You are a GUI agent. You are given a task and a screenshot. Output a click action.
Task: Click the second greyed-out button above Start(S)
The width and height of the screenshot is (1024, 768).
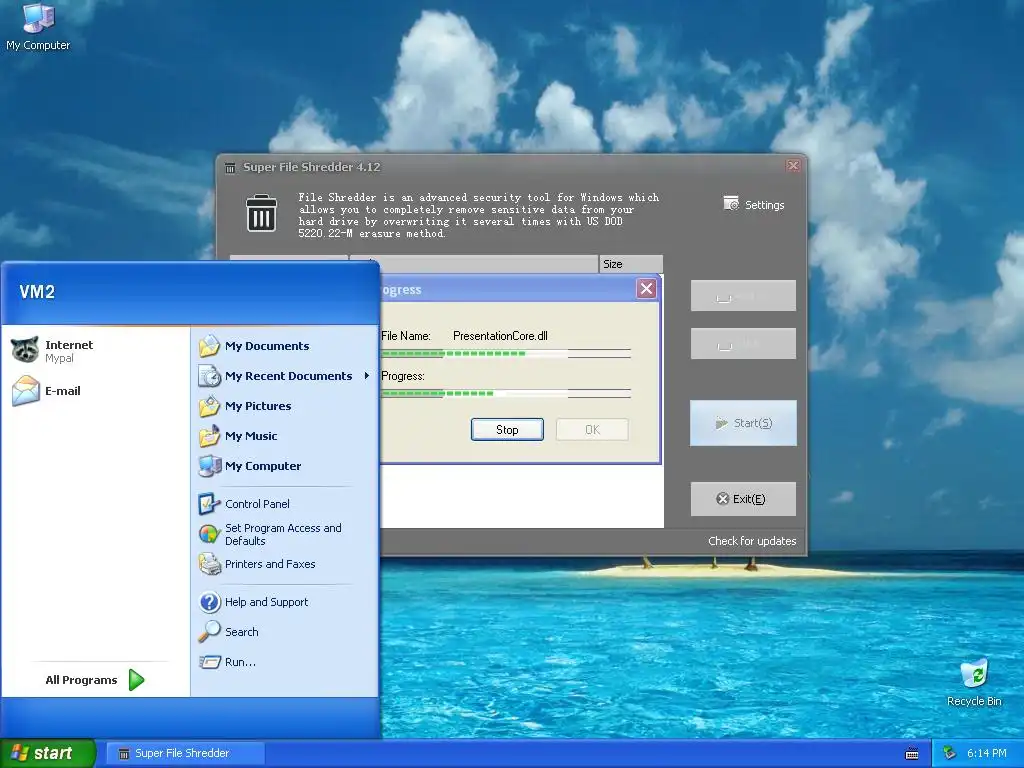click(743, 344)
